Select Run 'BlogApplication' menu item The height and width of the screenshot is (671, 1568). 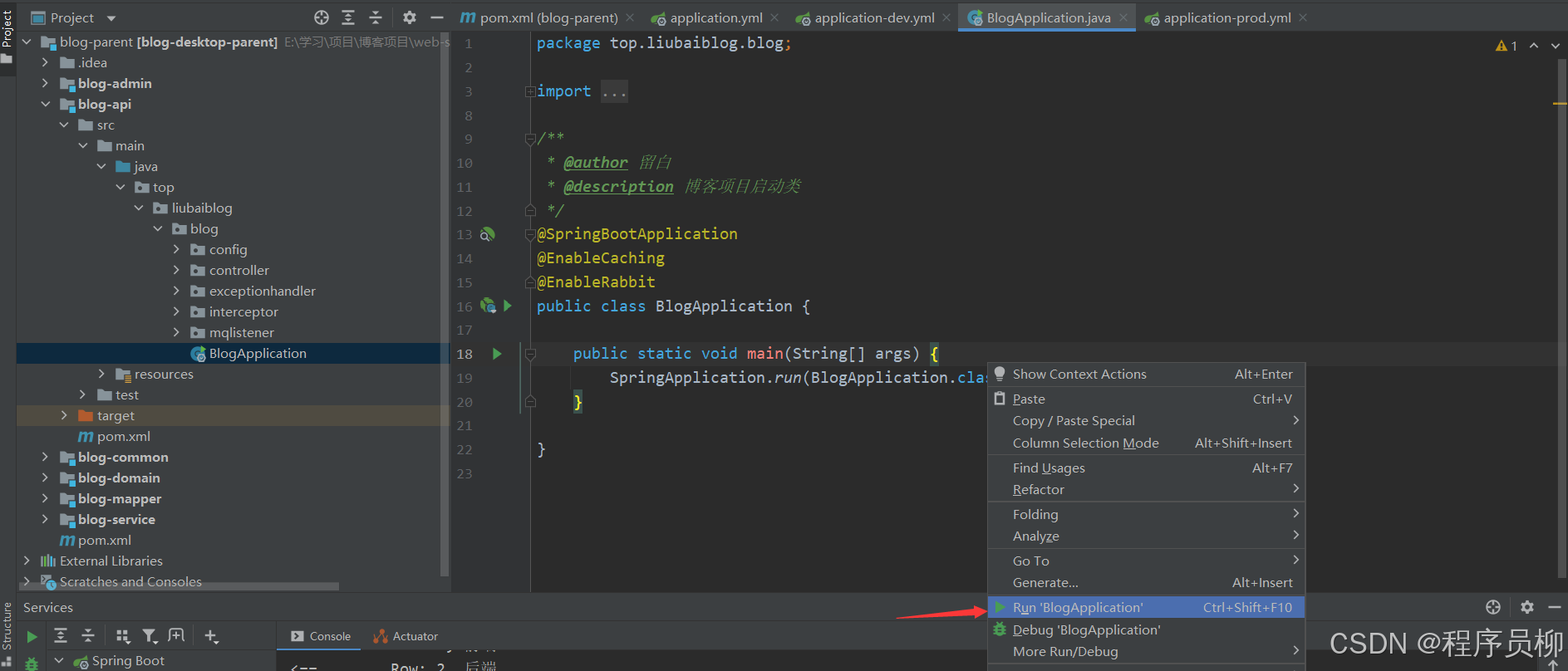(x=1146, y=608)
